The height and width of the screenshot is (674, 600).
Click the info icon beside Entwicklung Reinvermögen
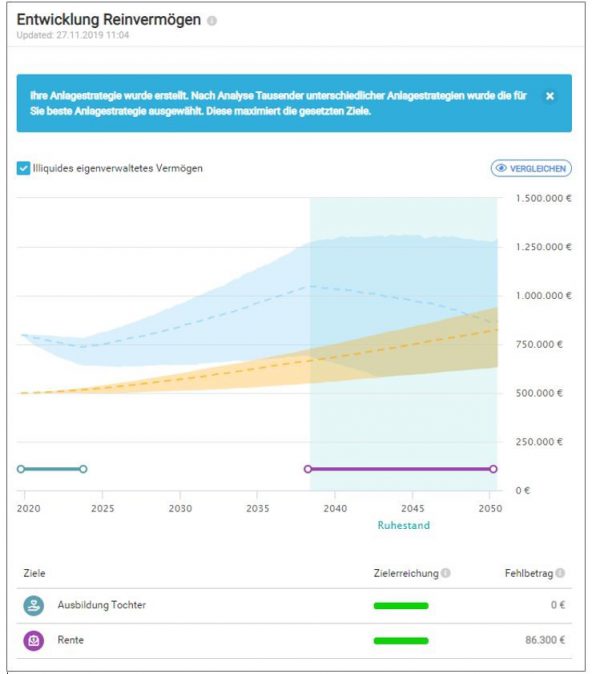(212, 21)
